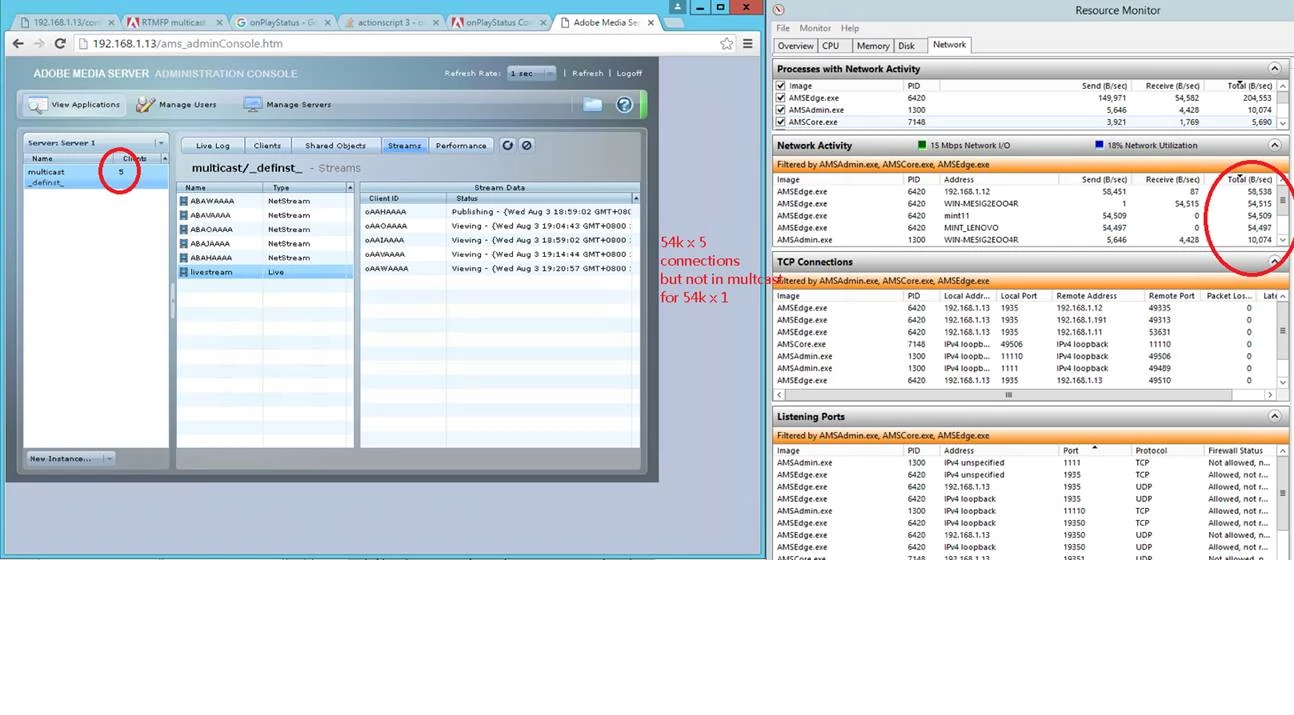
Task: Collapse Processes with Network Activity section
Action: pos(1274,69)
